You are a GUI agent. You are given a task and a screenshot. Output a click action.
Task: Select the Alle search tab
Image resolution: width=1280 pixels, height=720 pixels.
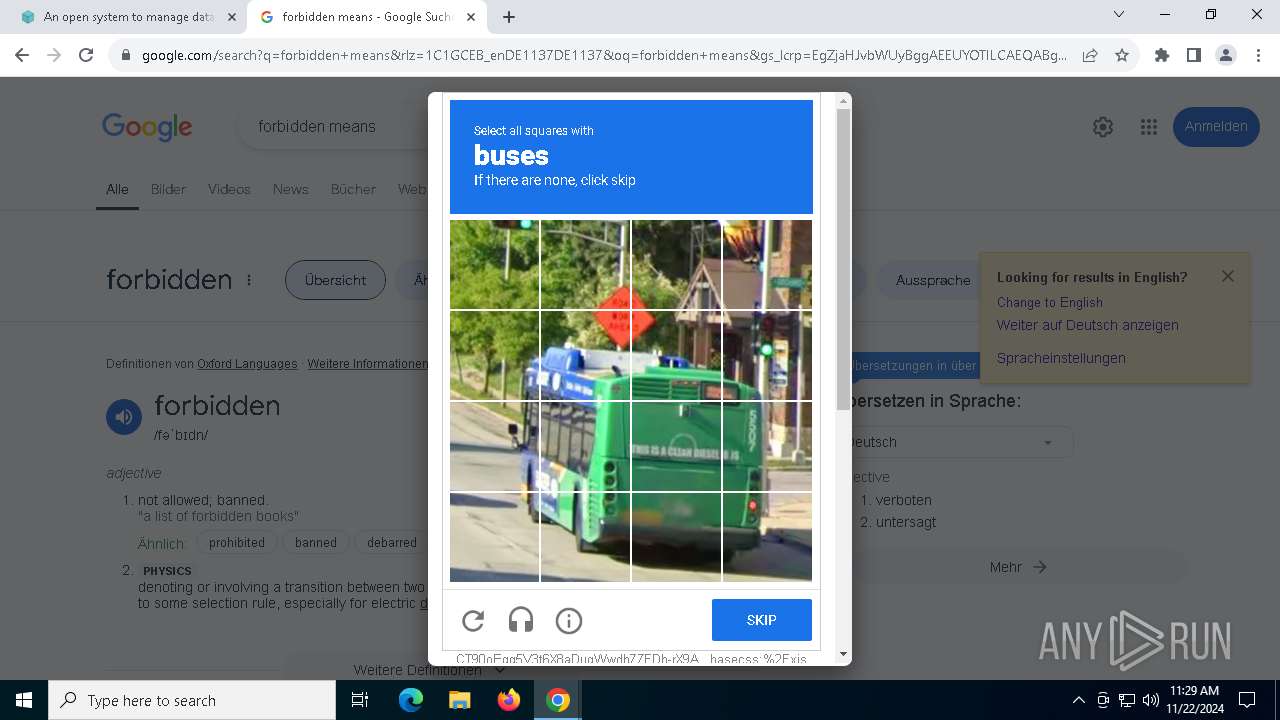point(117,189)
